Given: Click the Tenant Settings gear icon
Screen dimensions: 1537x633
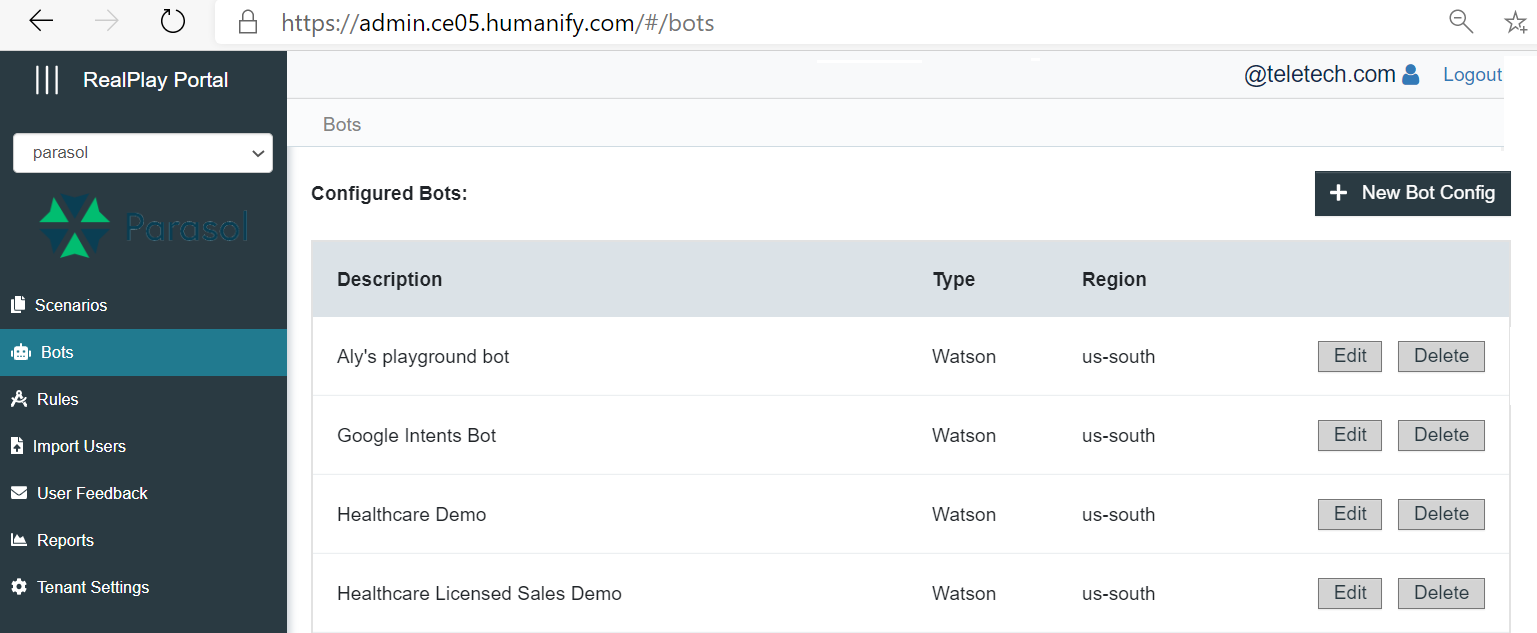Looking at the screenshot, I should point(18,587).
